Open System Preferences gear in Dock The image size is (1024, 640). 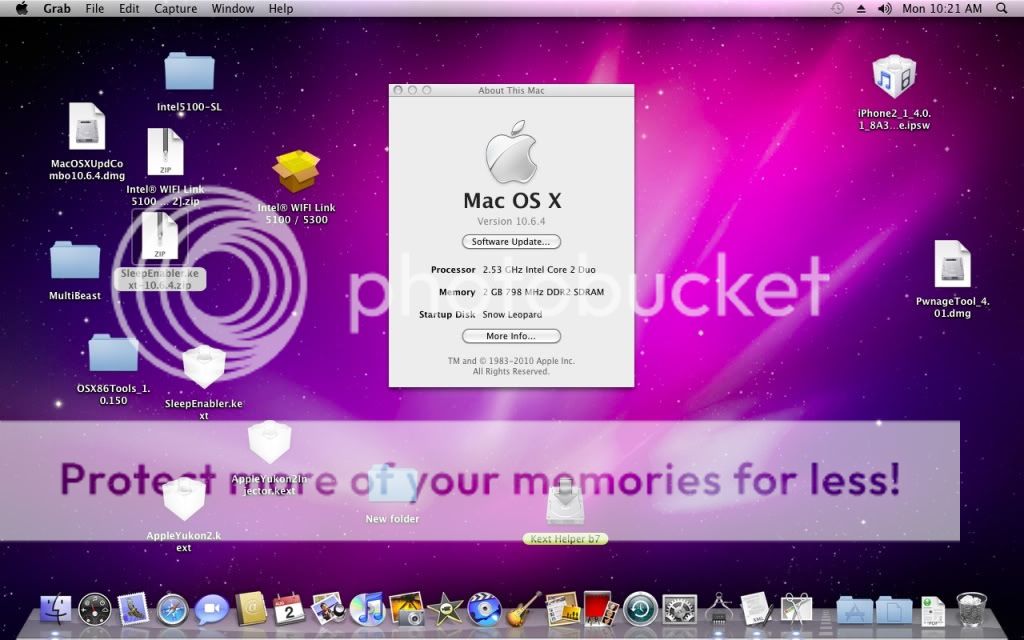680,608
